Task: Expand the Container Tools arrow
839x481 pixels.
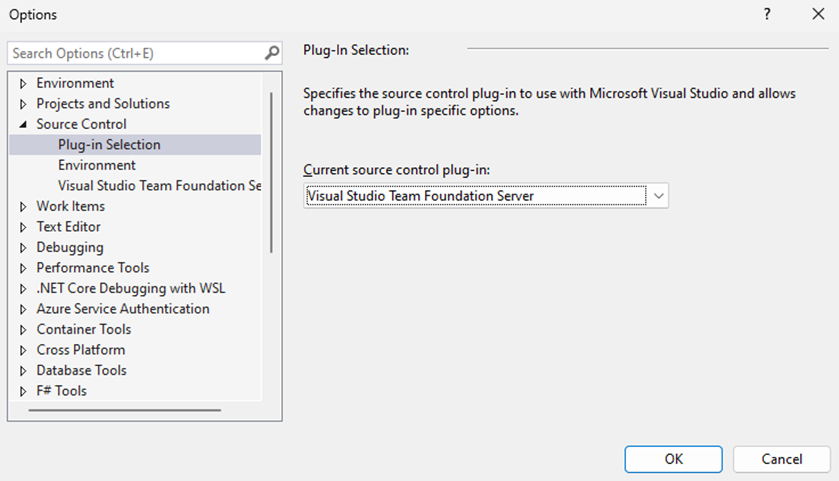Action: (x=23, y=330)
